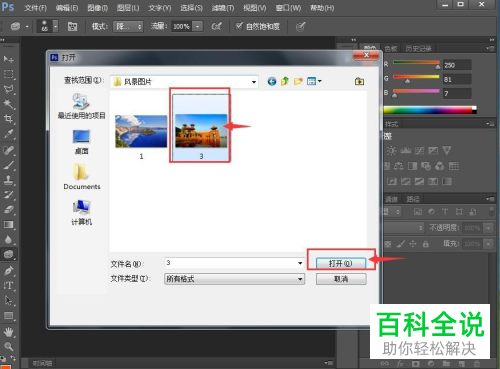Image resolution: width=500 pixels, height=369 pixels.
Task: Select the Sponge tool in the toolbox
Action: click(x=8, y=254)
